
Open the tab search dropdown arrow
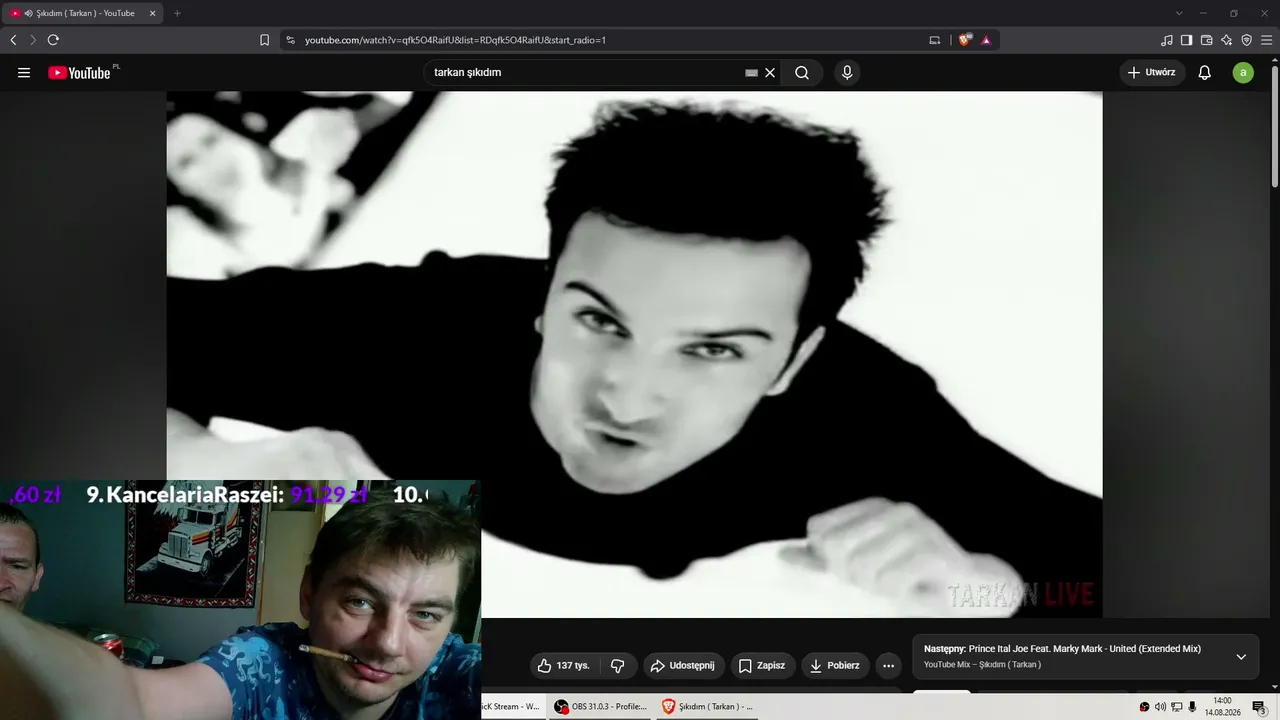coord(1179,13)
